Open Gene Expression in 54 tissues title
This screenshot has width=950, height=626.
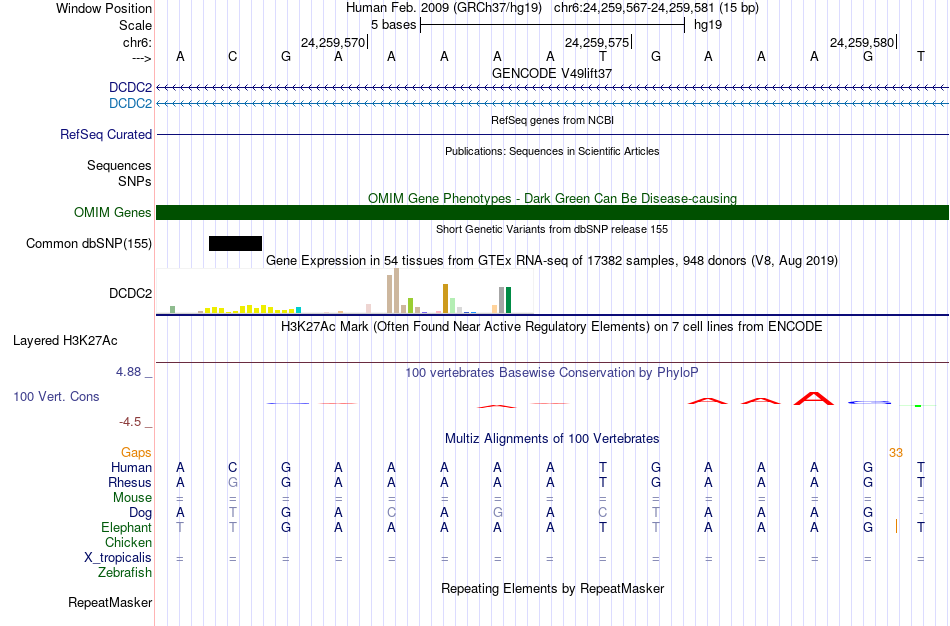552,261
